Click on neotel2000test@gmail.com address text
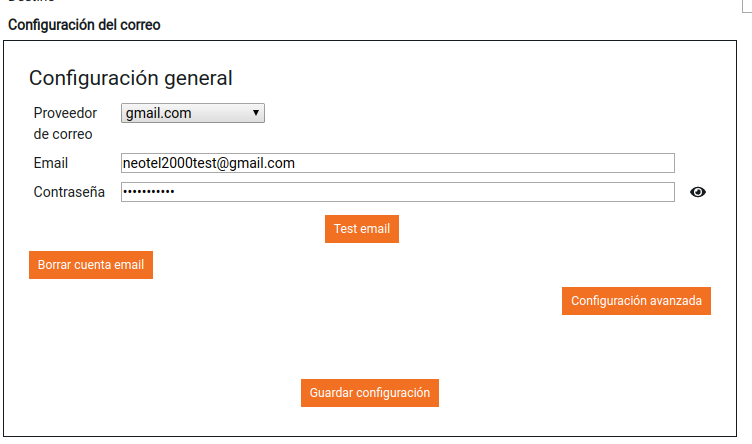This screenshot has width=752, height=444. pos(208,163)
